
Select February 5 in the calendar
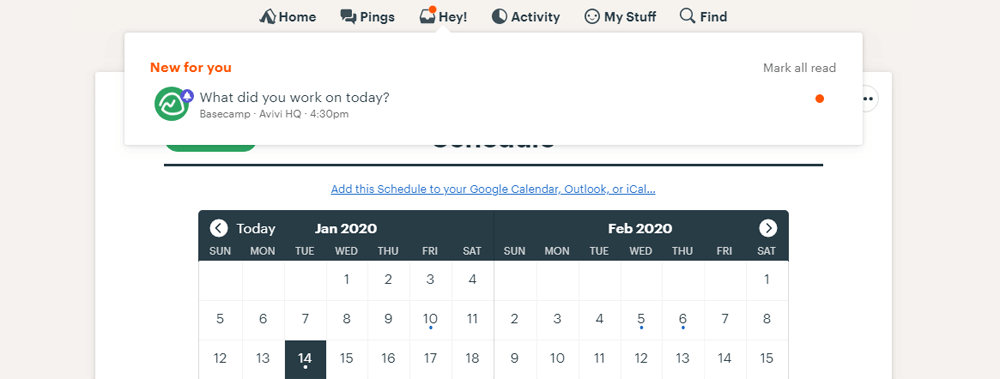coord(641,320)
